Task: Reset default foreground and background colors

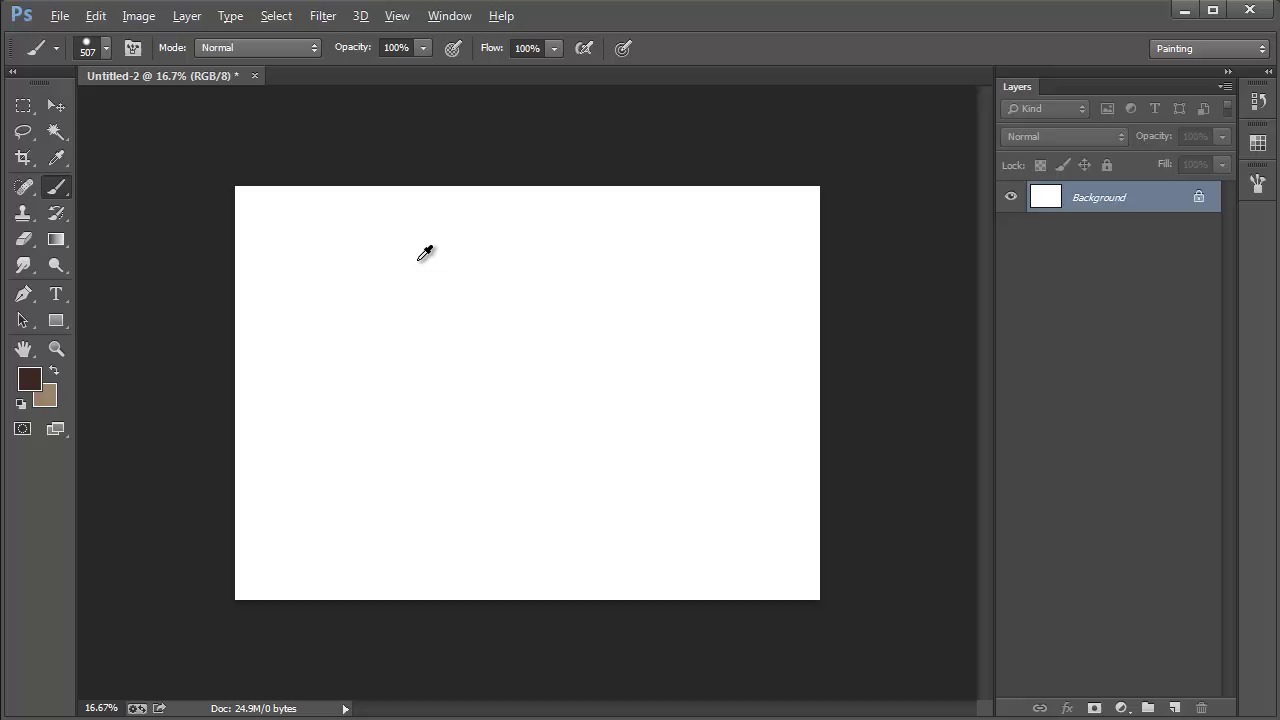Action: [x=21, y=404]
